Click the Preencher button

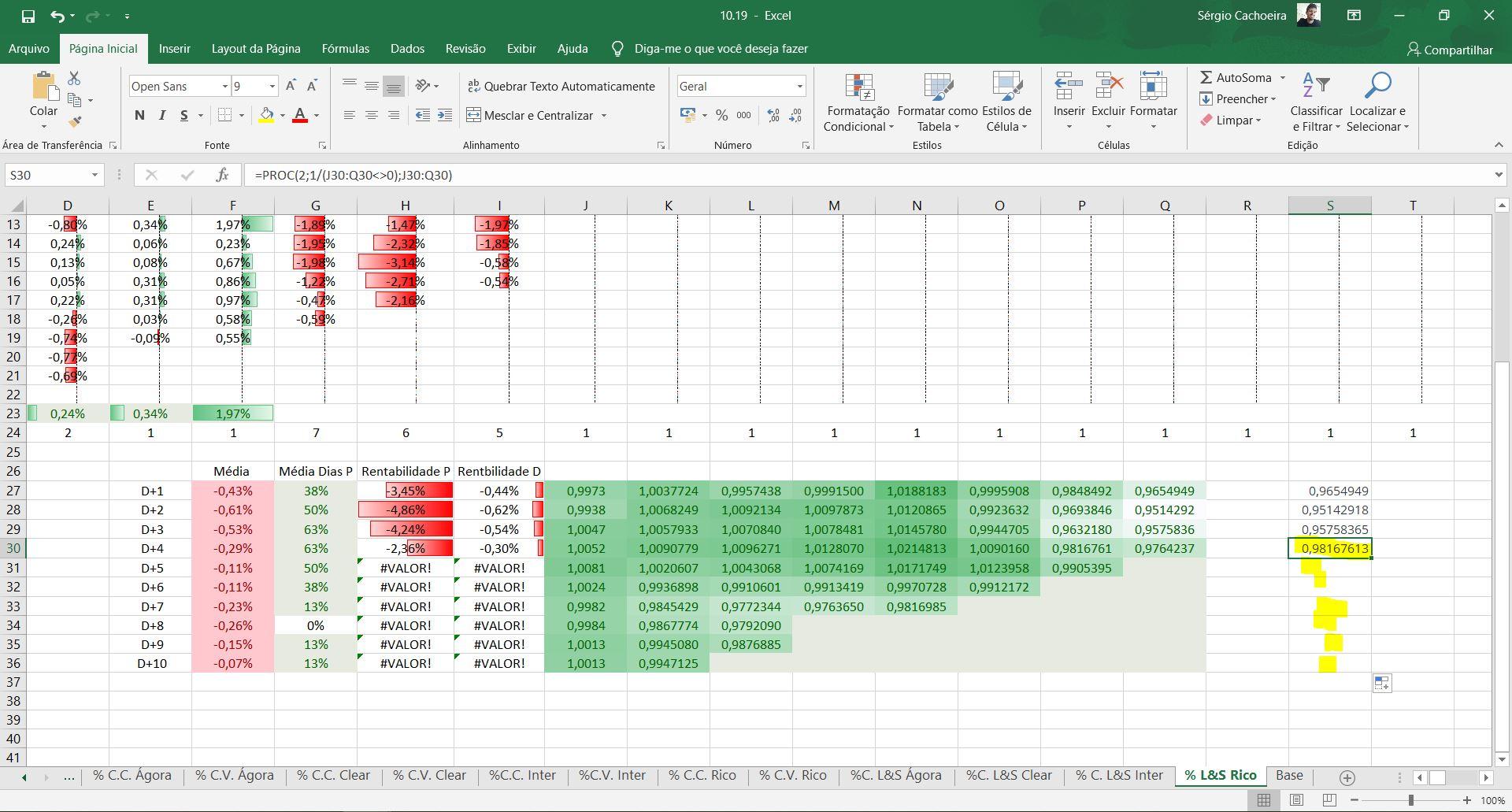(x=1238, y=98)
